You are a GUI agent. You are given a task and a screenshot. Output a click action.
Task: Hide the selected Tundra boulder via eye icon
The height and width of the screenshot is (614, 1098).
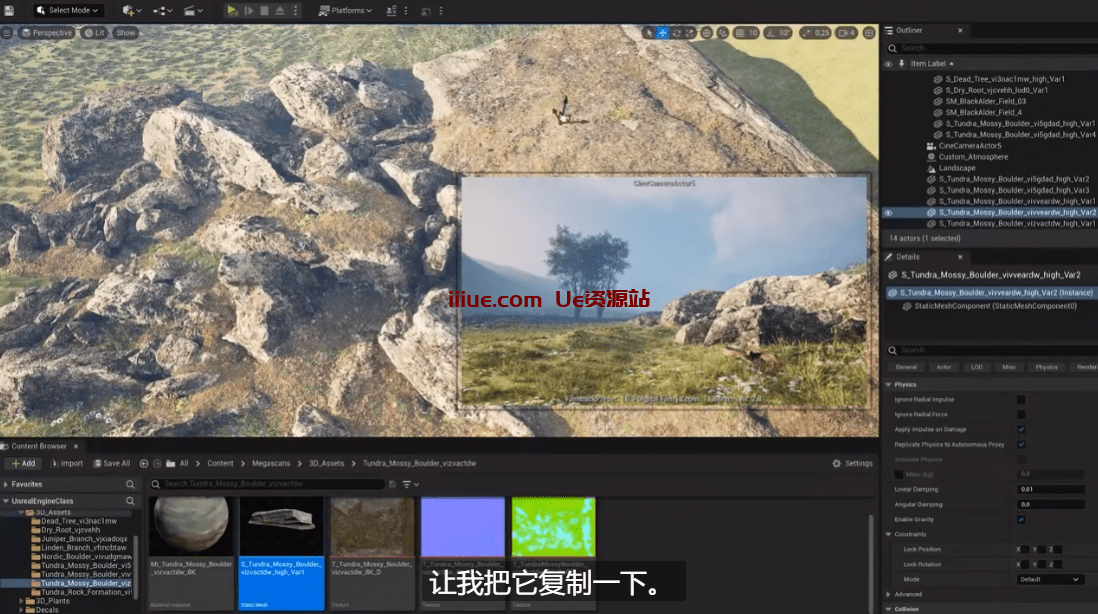[x=888, y=213]
